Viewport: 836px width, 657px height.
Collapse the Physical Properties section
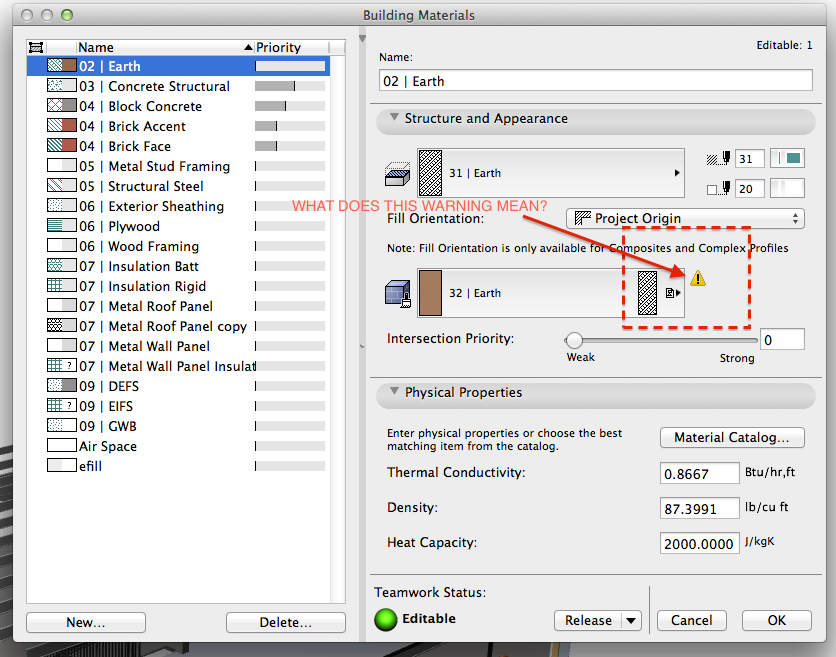(x=394, y=391)
